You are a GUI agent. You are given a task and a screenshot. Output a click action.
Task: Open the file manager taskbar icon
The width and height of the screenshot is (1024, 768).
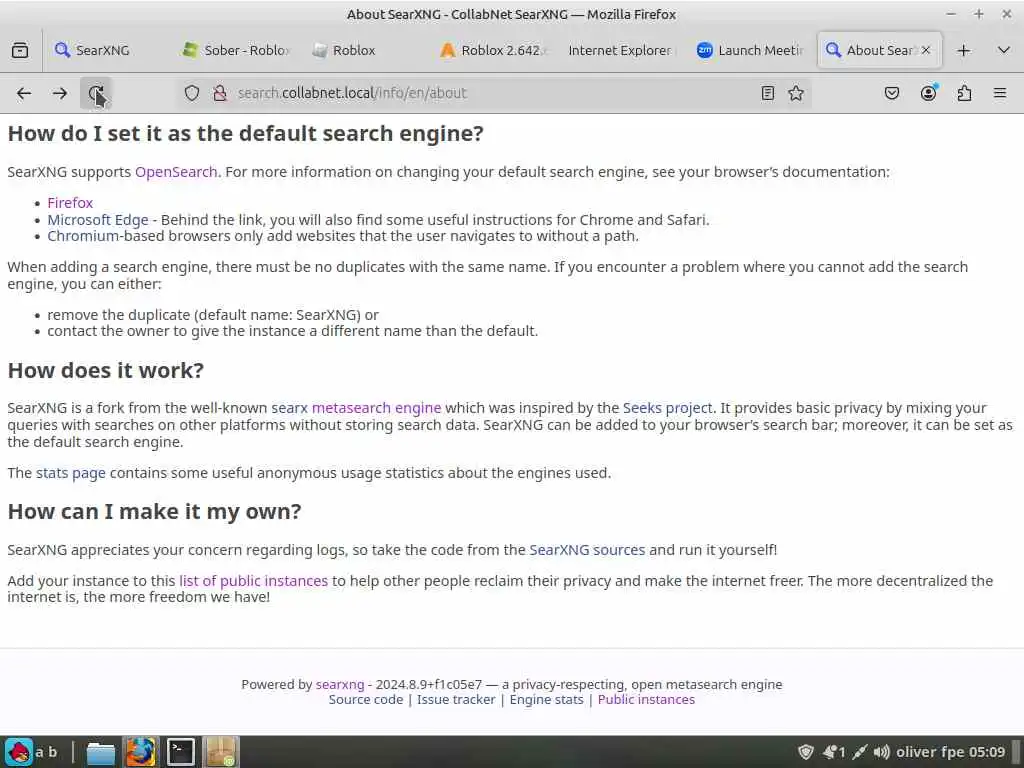point(101,752)
